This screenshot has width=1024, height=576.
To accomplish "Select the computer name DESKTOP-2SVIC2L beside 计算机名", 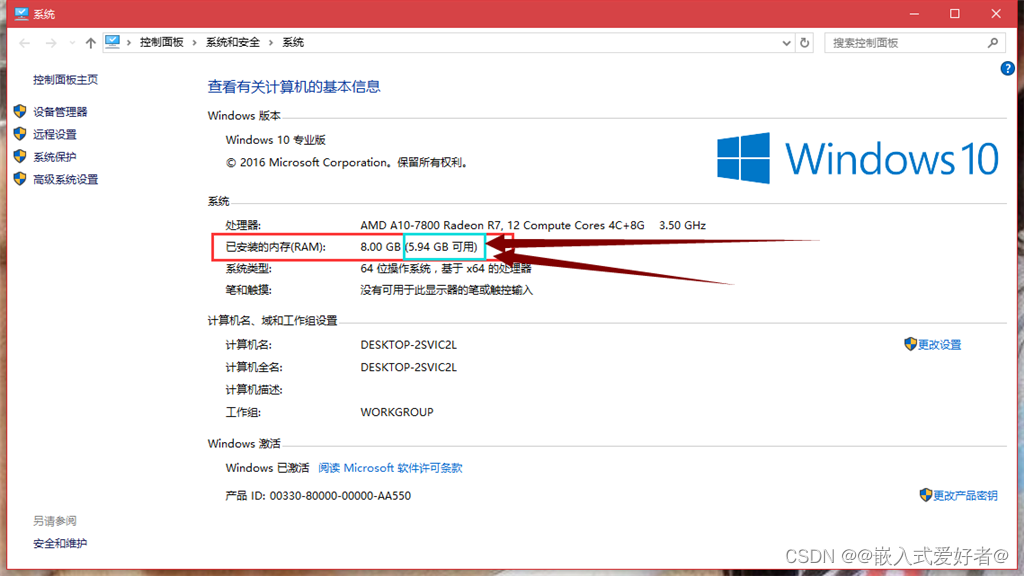I will [408, 345].
